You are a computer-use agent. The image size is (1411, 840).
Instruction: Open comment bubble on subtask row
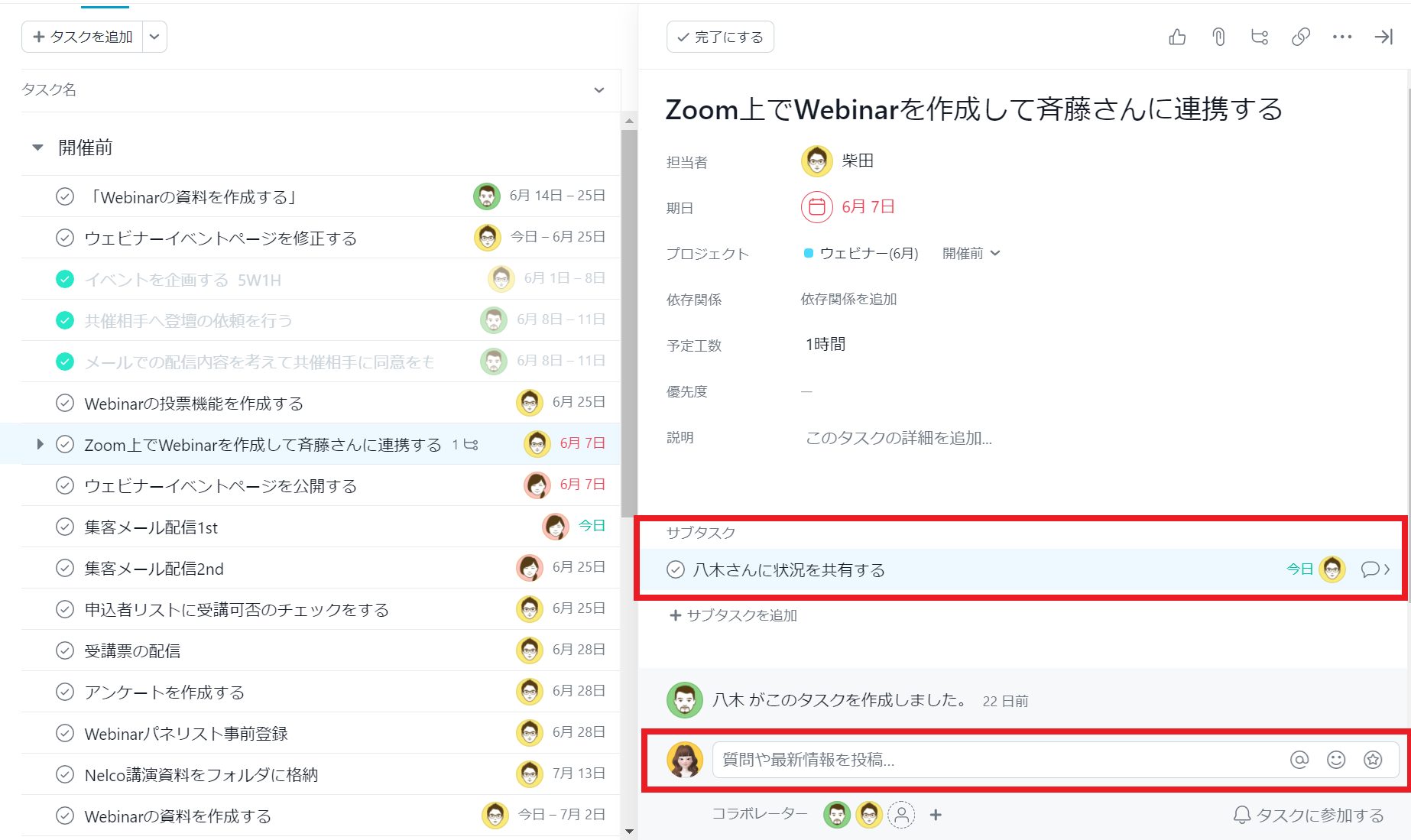point(1370,569)
